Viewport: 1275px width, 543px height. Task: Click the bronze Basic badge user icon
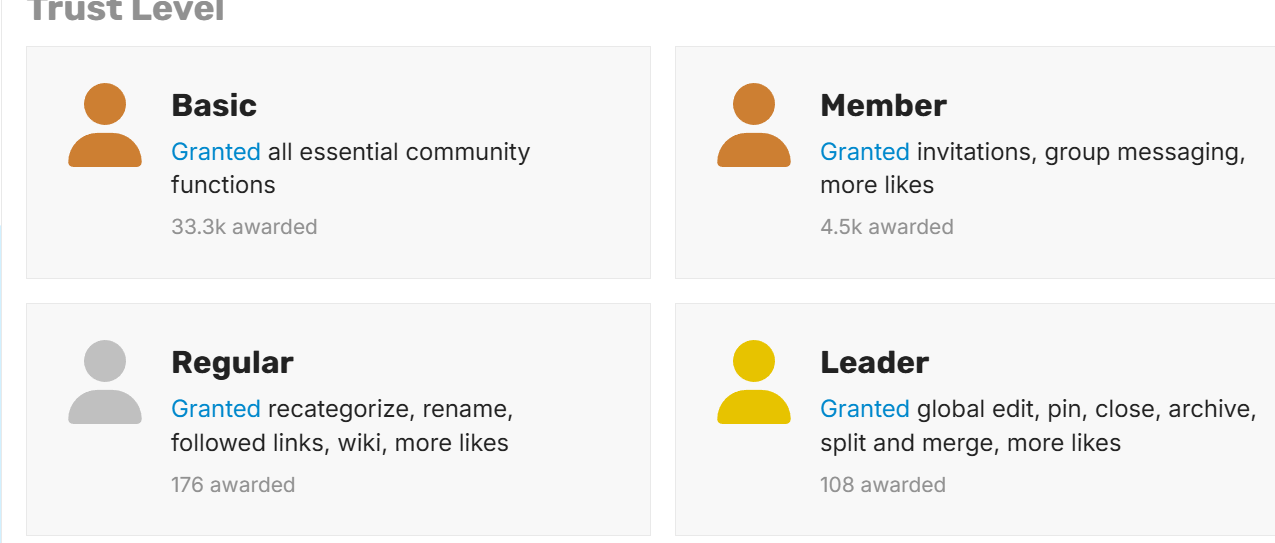(x=105, y=125)
